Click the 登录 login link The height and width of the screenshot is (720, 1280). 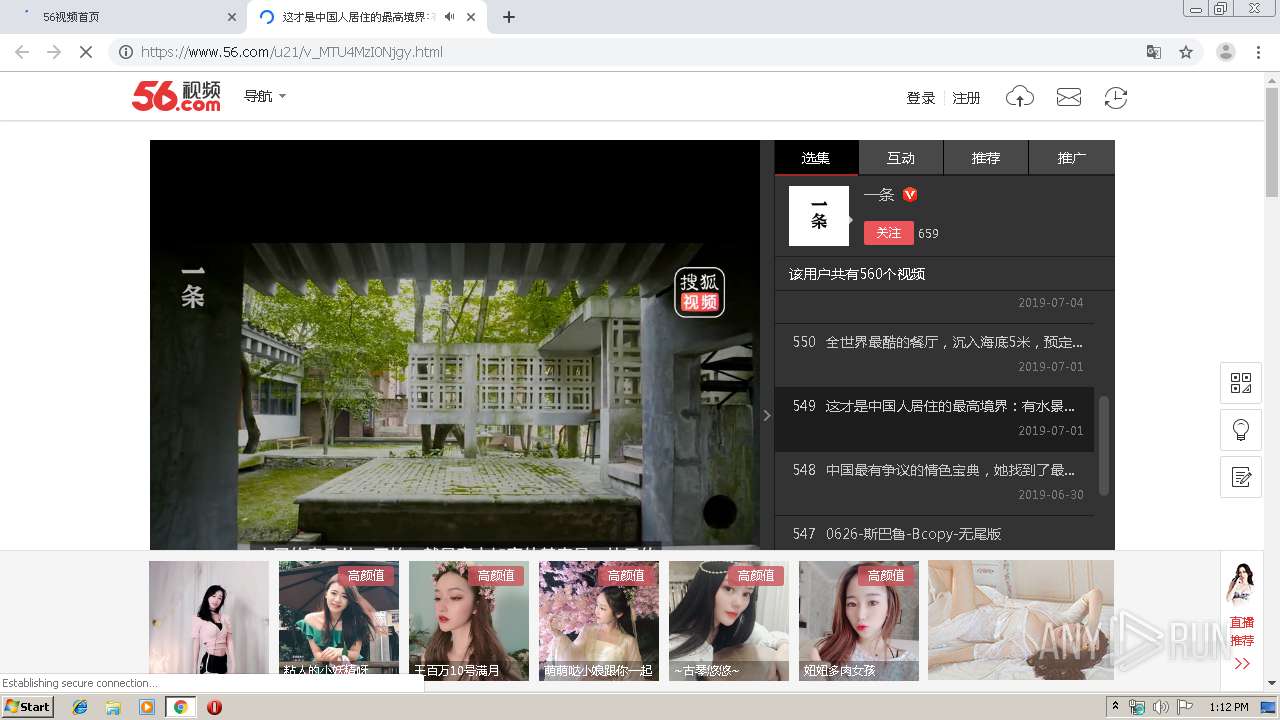tap(920, 98)
